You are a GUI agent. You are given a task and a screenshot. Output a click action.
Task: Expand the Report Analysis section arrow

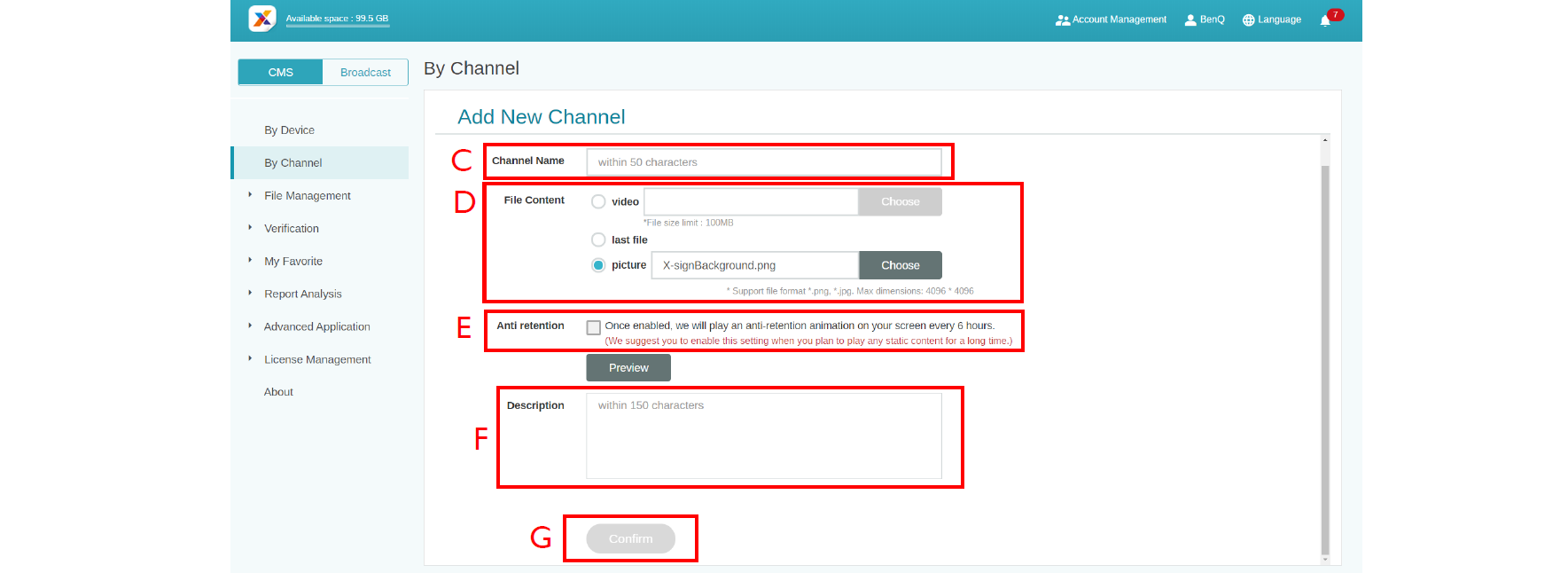(x=250, y=294)
